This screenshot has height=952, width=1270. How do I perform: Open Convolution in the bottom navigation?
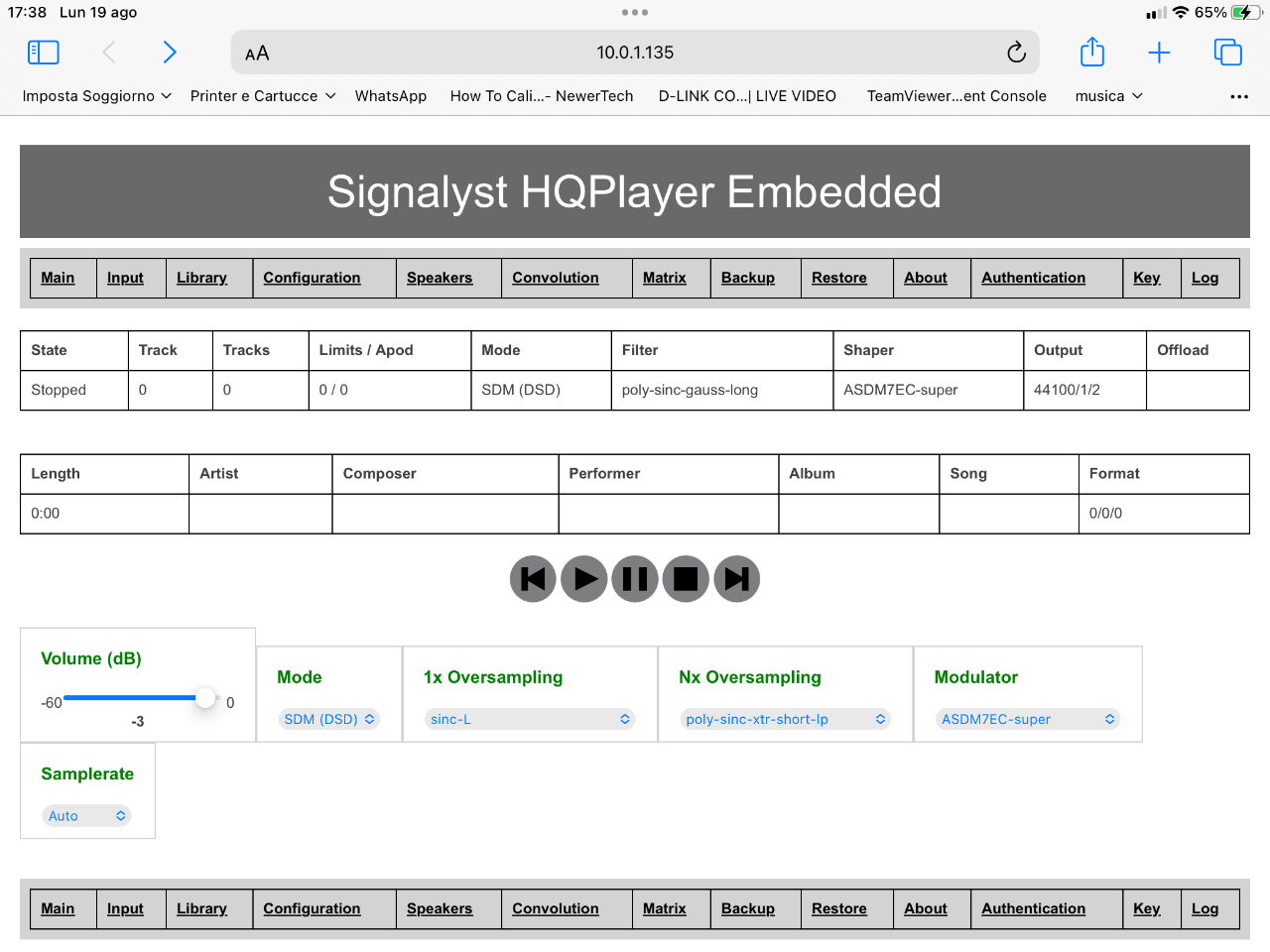point(556,908)
